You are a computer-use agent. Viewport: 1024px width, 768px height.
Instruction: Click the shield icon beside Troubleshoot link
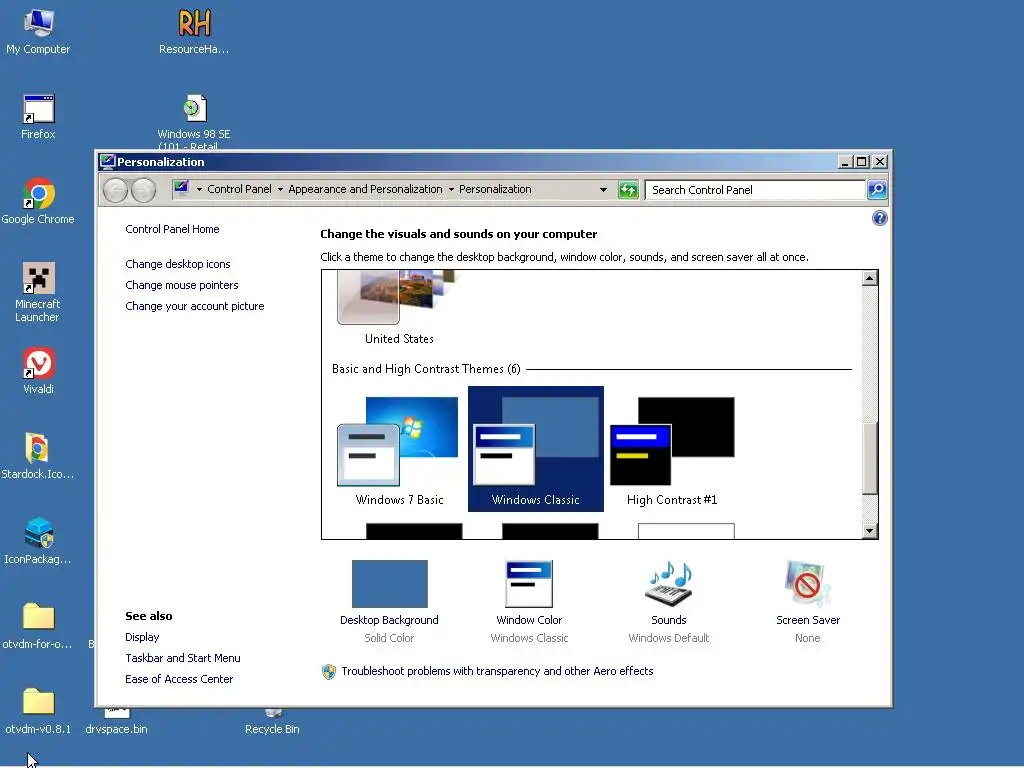[x=328, y=671]
